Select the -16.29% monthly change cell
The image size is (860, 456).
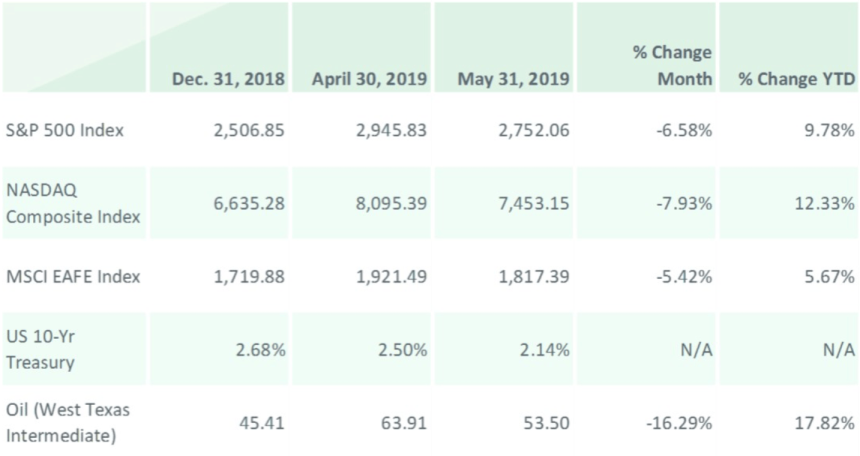pyautogui.click(x=678, y=423)
